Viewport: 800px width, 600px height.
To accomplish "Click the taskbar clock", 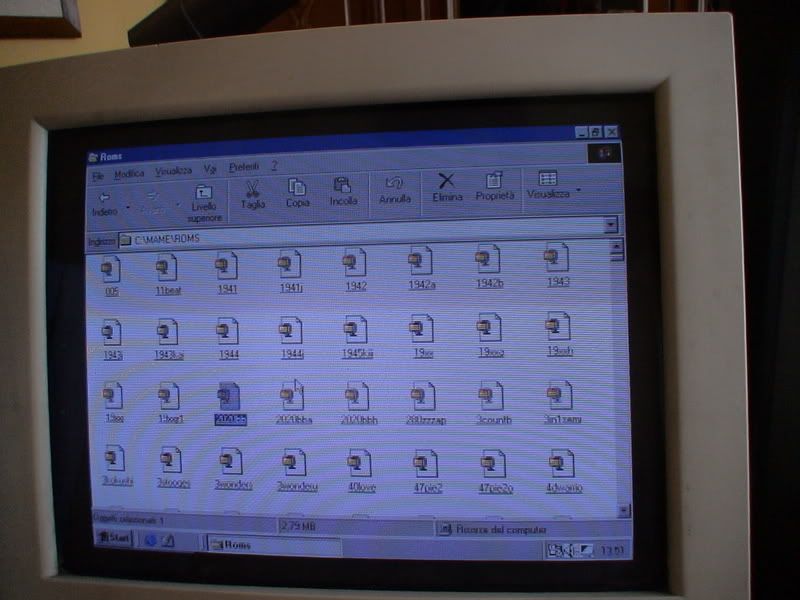I will click(x=611, y=551).
